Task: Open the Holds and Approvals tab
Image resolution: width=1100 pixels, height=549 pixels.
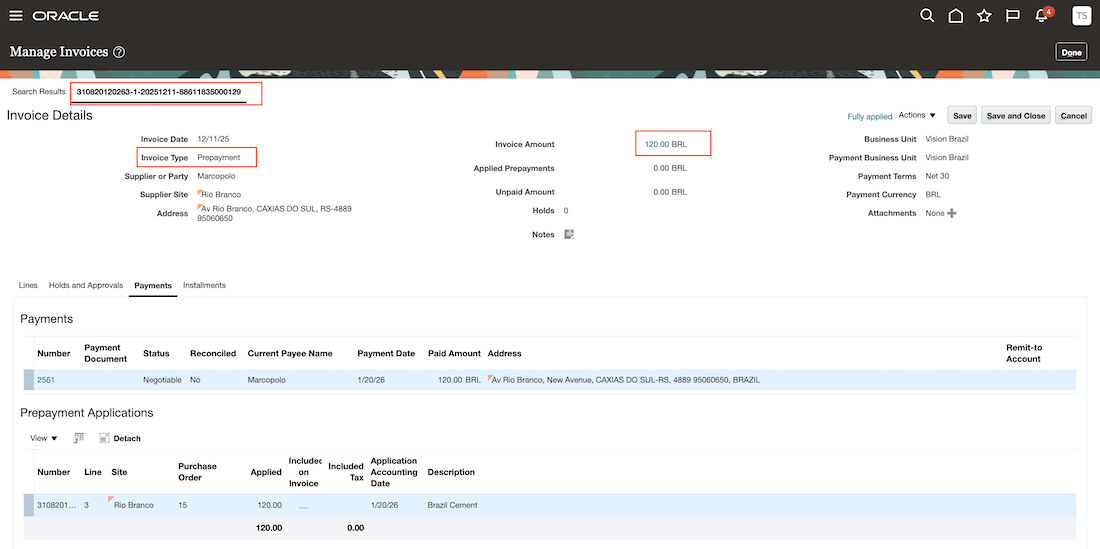Action: (86, 285)
